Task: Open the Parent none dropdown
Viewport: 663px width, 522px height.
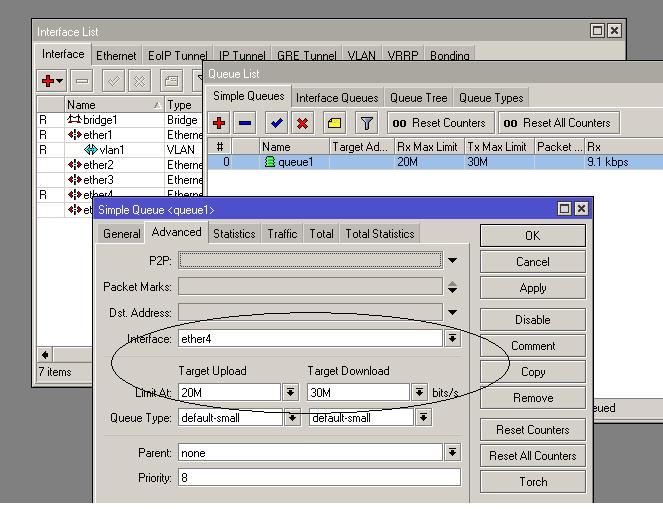Action: 452,453
